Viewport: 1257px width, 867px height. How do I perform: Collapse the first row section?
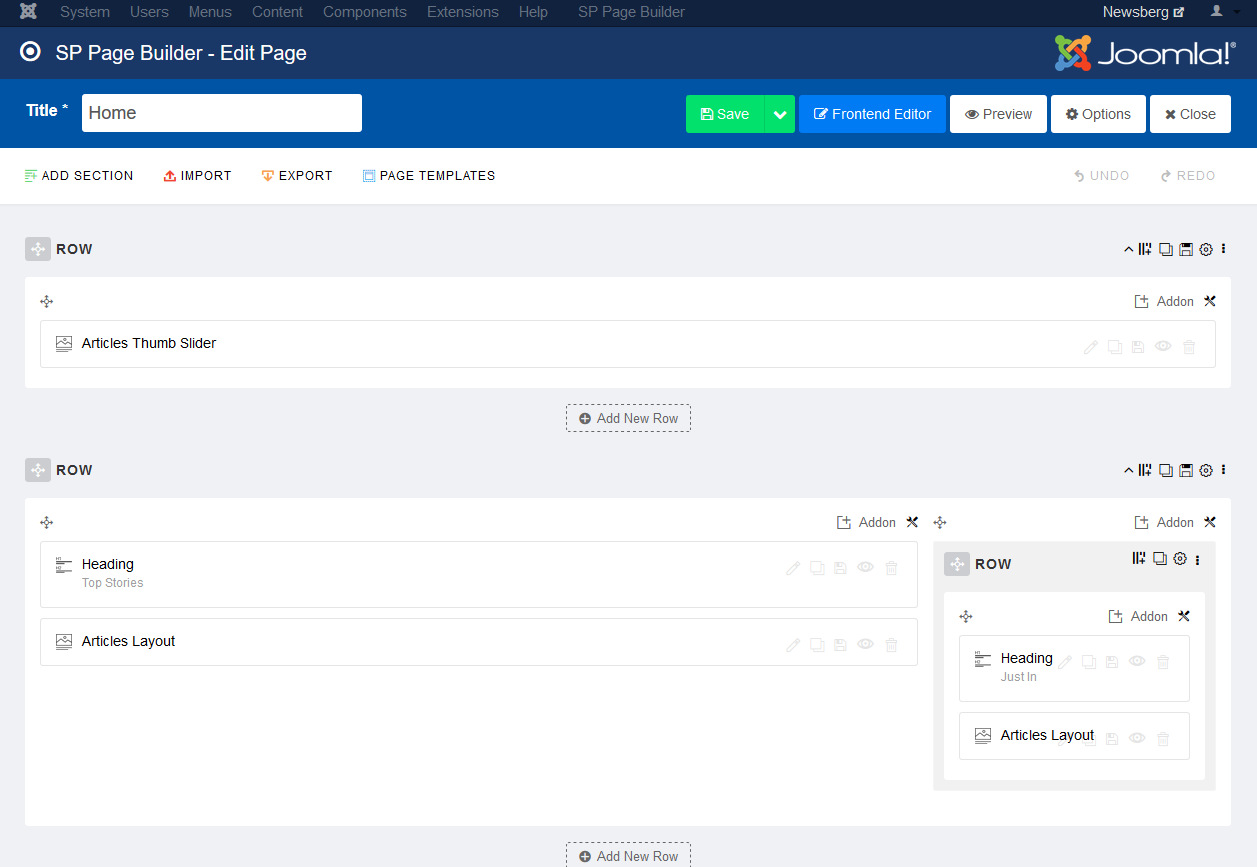1129,249
